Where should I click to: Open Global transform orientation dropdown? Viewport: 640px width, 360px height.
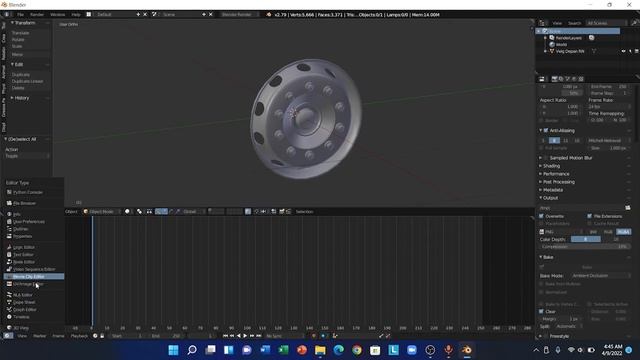(193, 211)
